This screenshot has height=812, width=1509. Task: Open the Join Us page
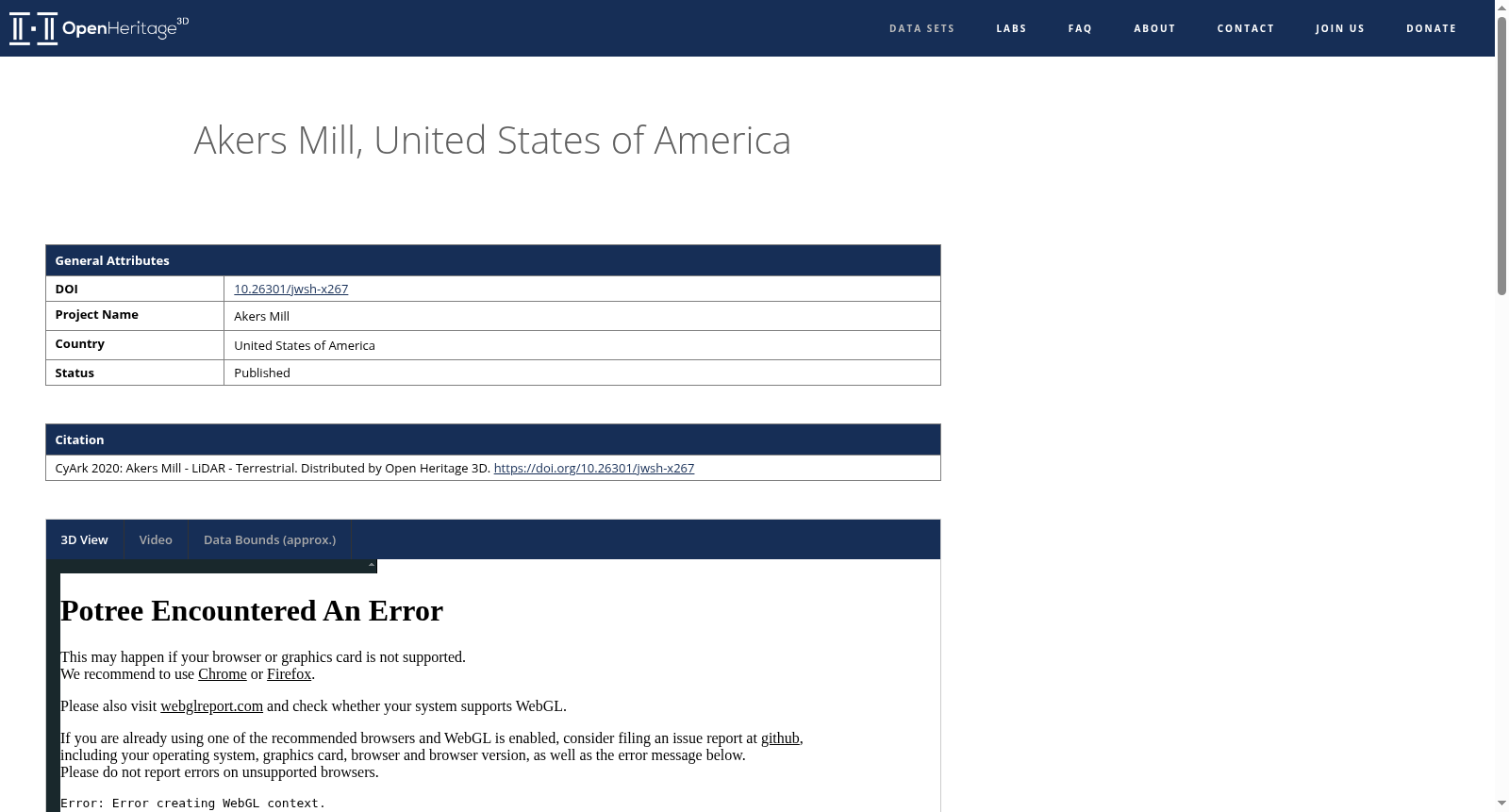[x=1340, y=28]
